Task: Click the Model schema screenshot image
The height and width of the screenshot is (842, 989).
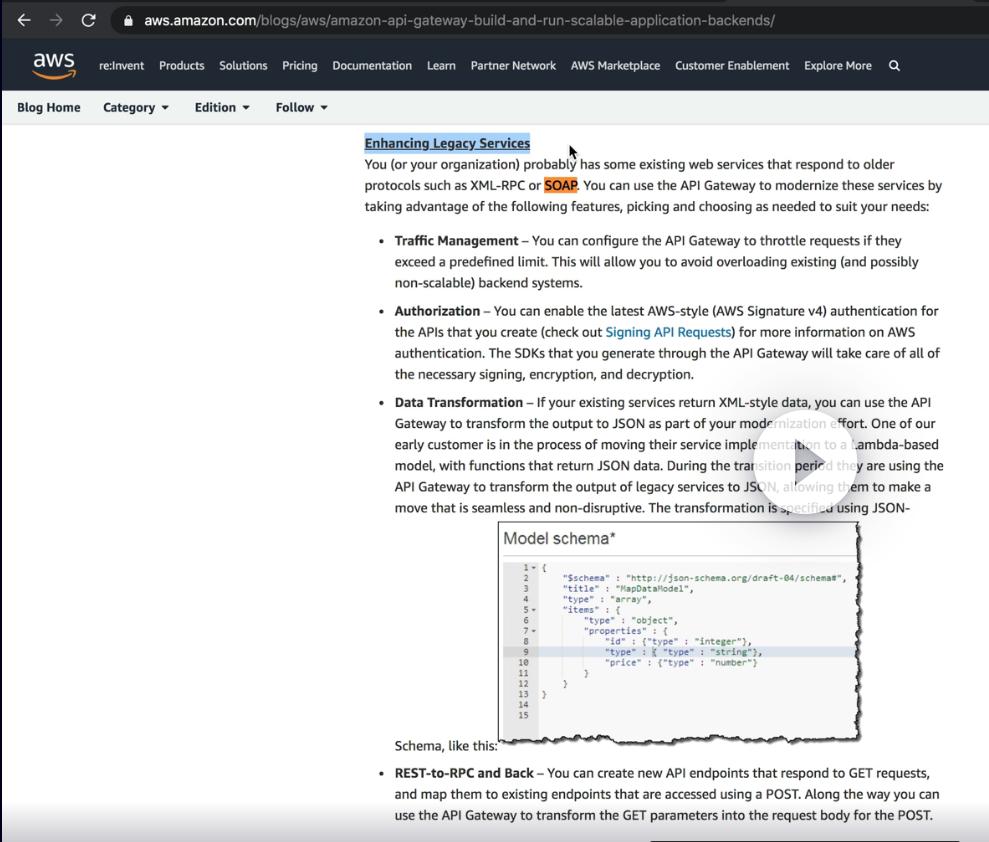Action: pyautogui.click(x=679, y=632)
